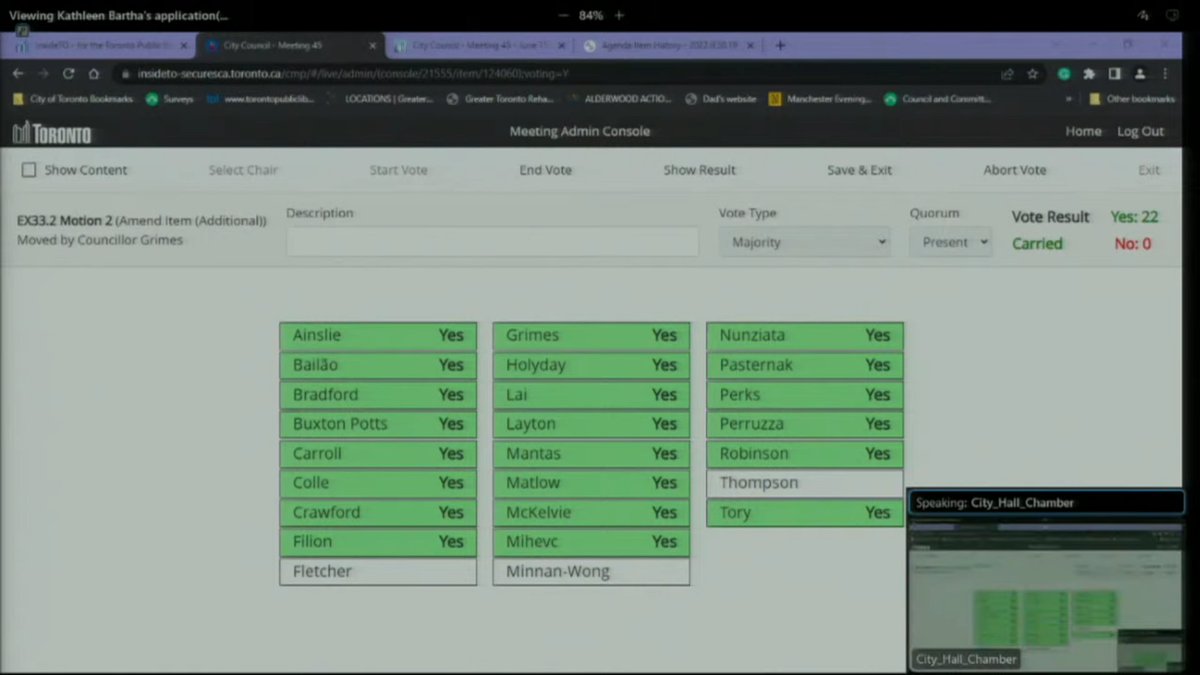This screenshot has height=675, width=1200.
Task: Open a new tab with plus button
Action: click(780, 45)
